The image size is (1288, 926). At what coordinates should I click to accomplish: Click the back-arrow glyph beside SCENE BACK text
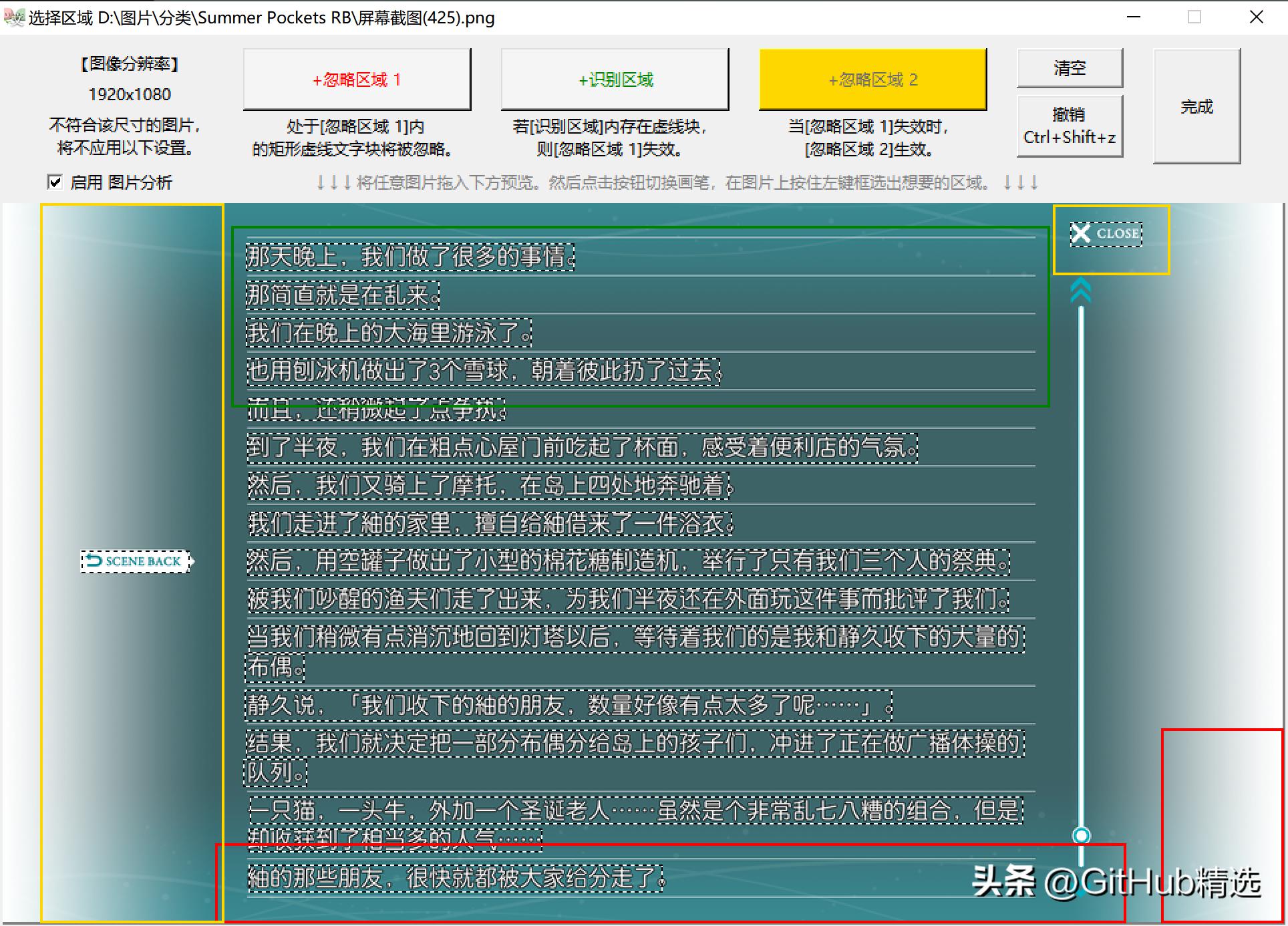(94, 562)
